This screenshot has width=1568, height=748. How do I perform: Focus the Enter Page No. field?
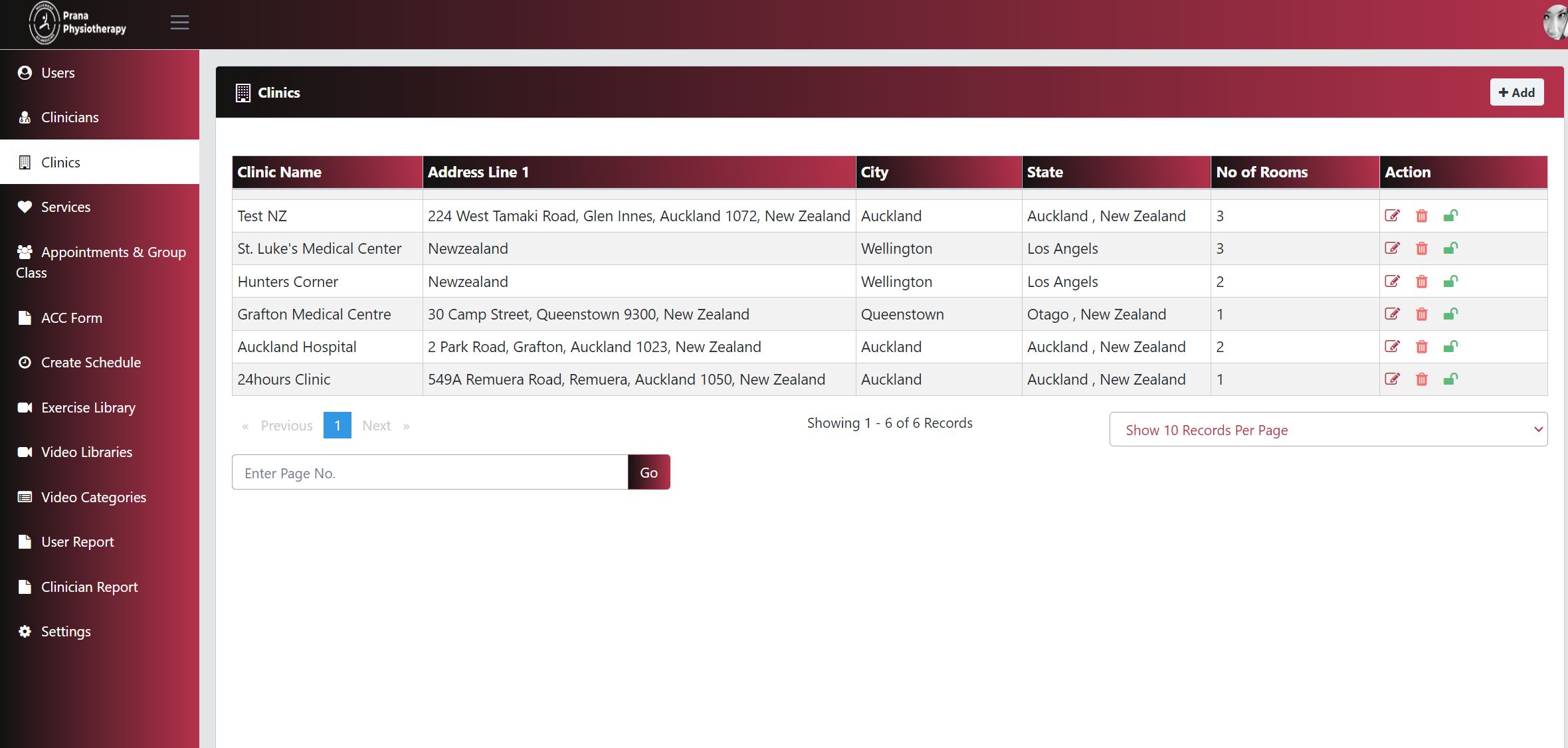pos(429,472)
